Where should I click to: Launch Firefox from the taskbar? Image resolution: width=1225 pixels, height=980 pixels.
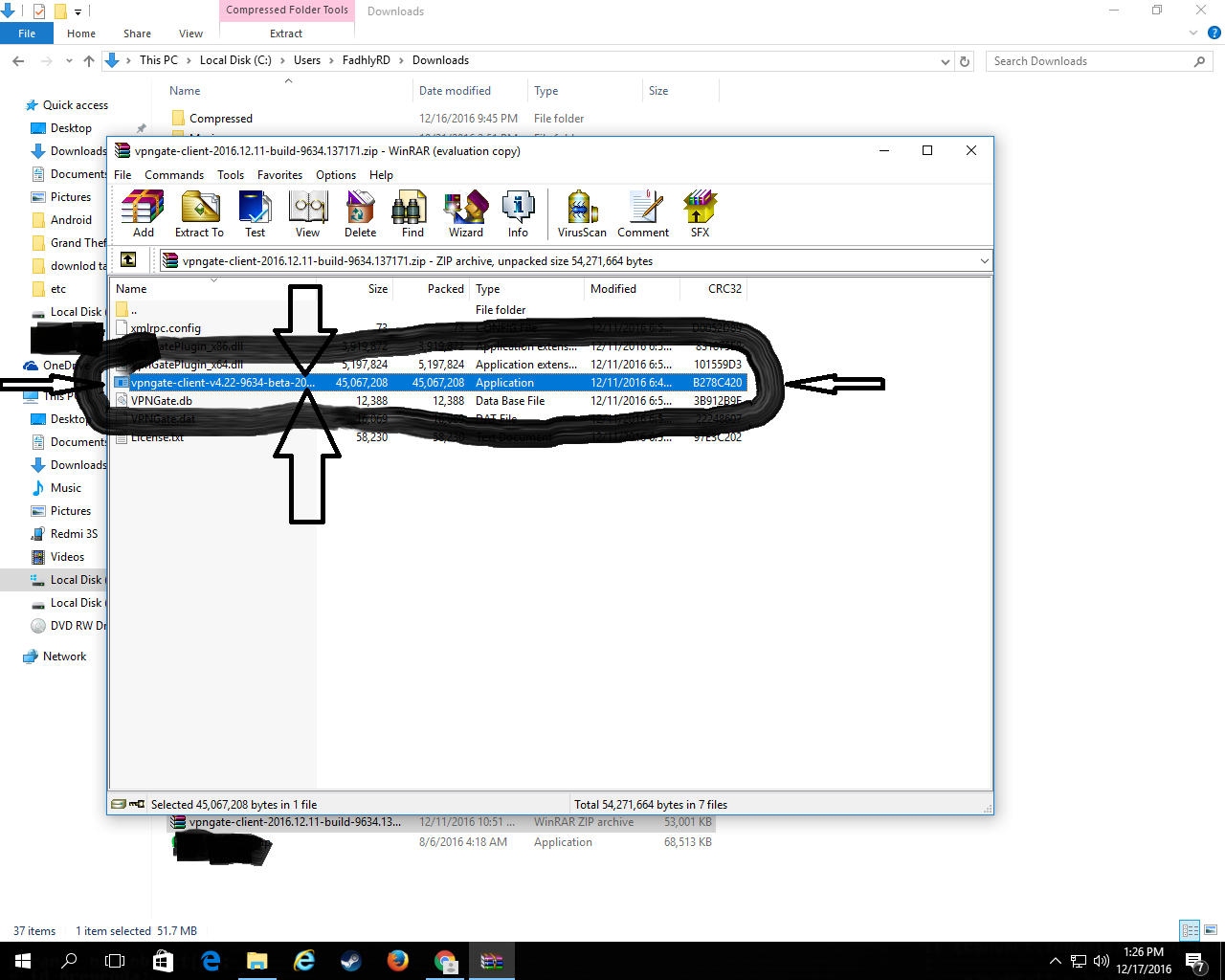pos(398,961)
